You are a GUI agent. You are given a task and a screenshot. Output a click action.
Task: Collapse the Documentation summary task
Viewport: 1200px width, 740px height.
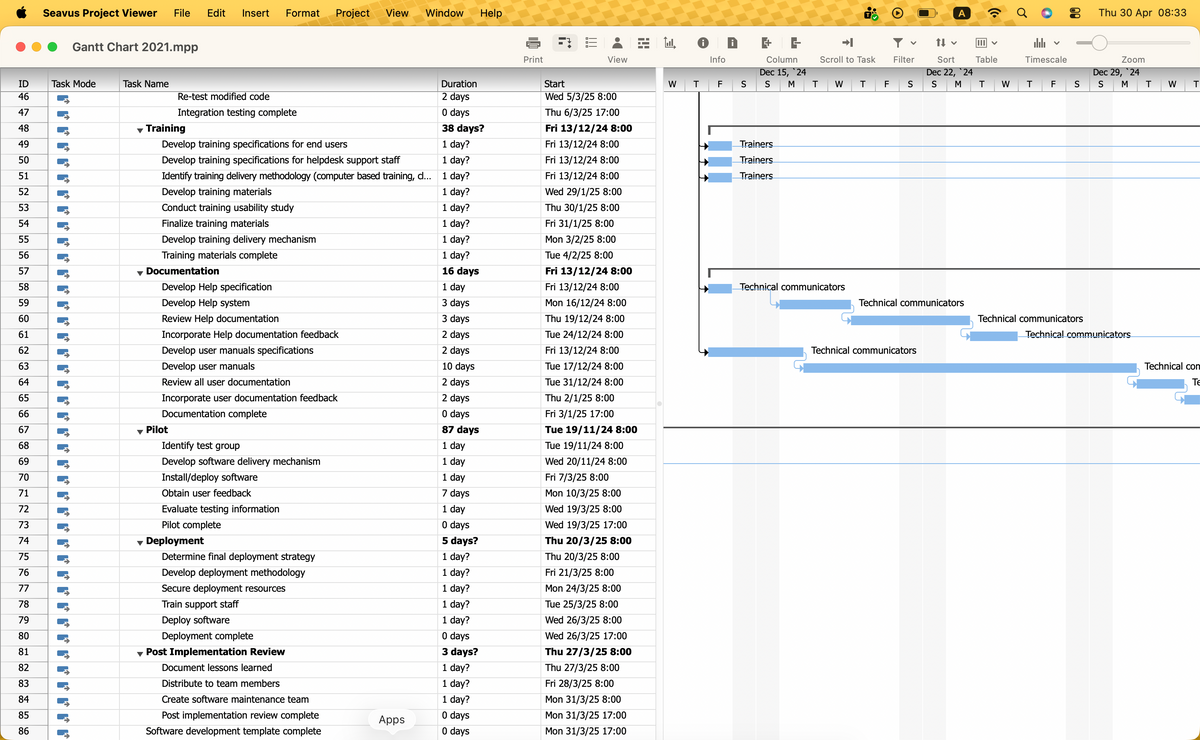[x=140, y=272]
